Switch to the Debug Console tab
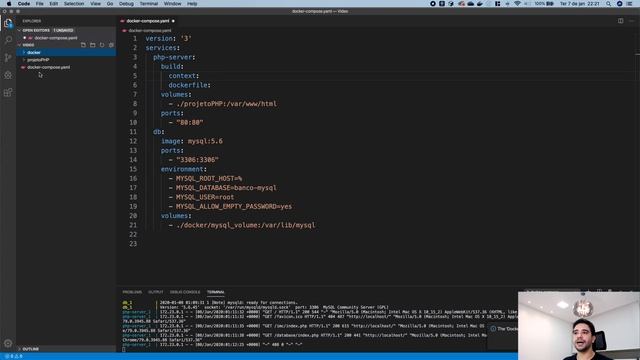The width and height of the screenshot is (640, 360). coord(185,292)
